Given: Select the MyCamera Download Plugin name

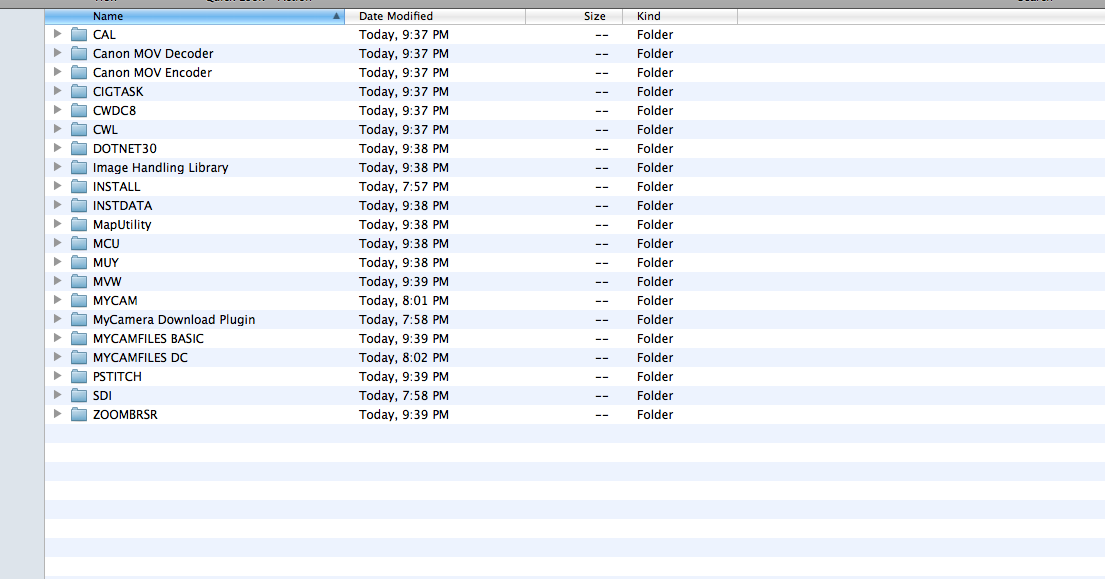Looking at the screenshot, I should 174,320.
